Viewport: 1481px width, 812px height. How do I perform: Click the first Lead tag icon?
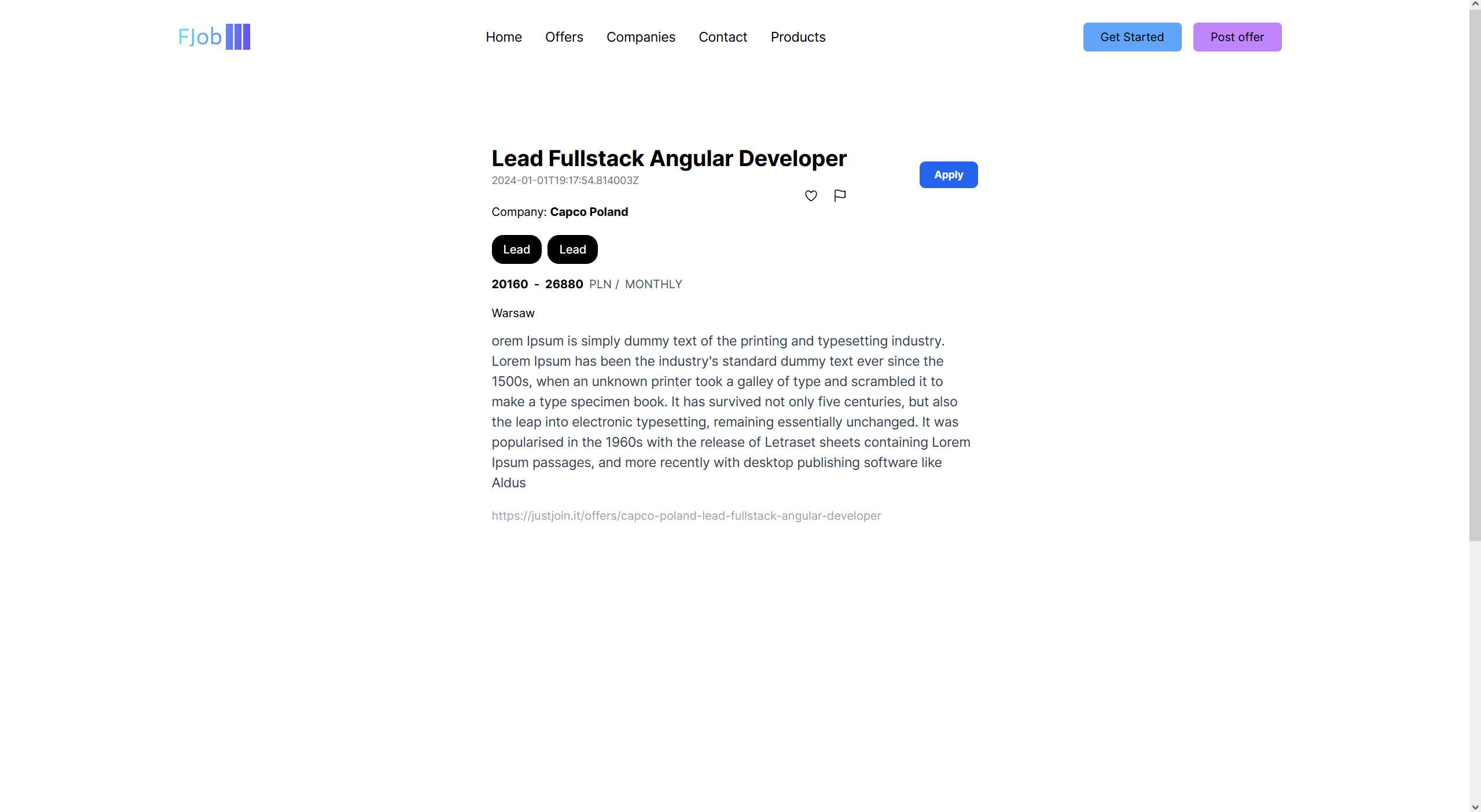pyautogui.click(x=516, y=249)
